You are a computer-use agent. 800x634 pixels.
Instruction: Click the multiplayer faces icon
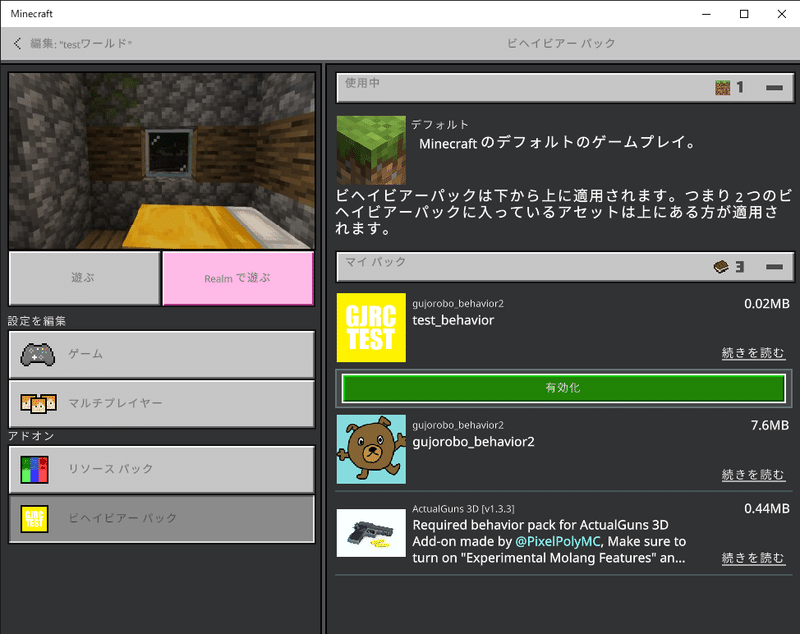pyautogui.click(x=38, y=403)
